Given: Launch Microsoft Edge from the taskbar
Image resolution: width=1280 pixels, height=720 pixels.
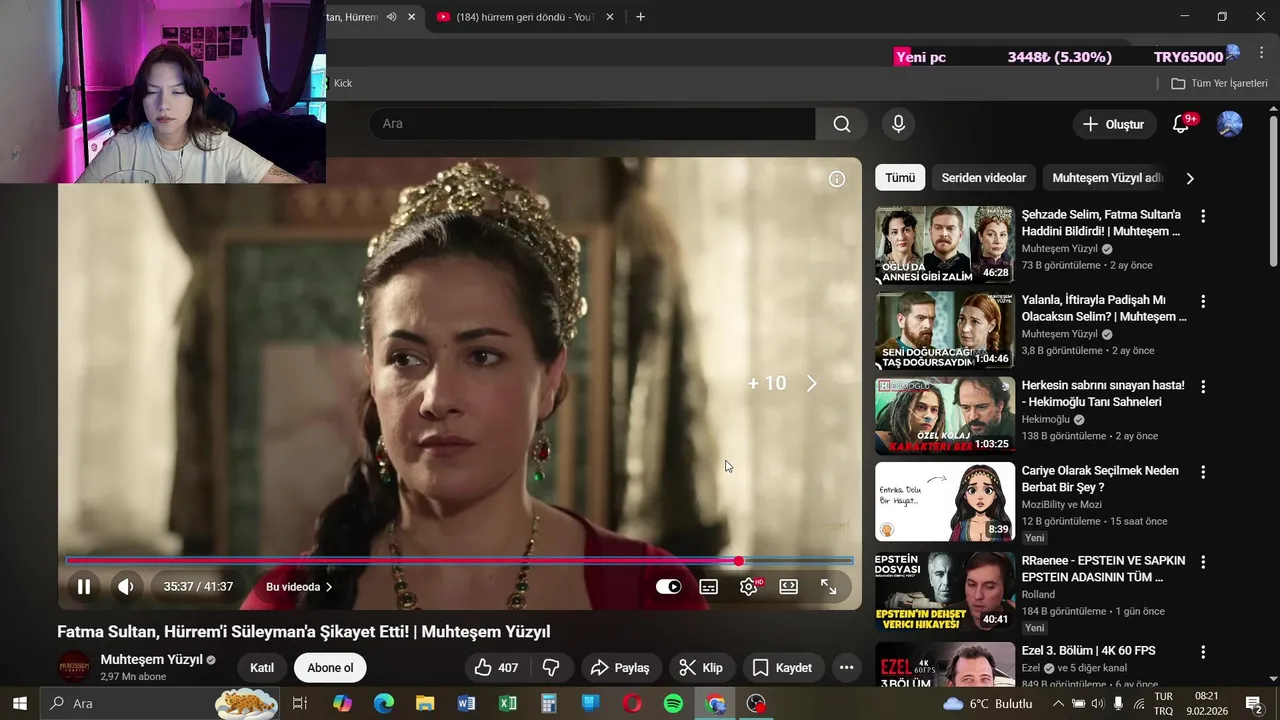Looking at the screenshot, I should (x=384, y=703).
